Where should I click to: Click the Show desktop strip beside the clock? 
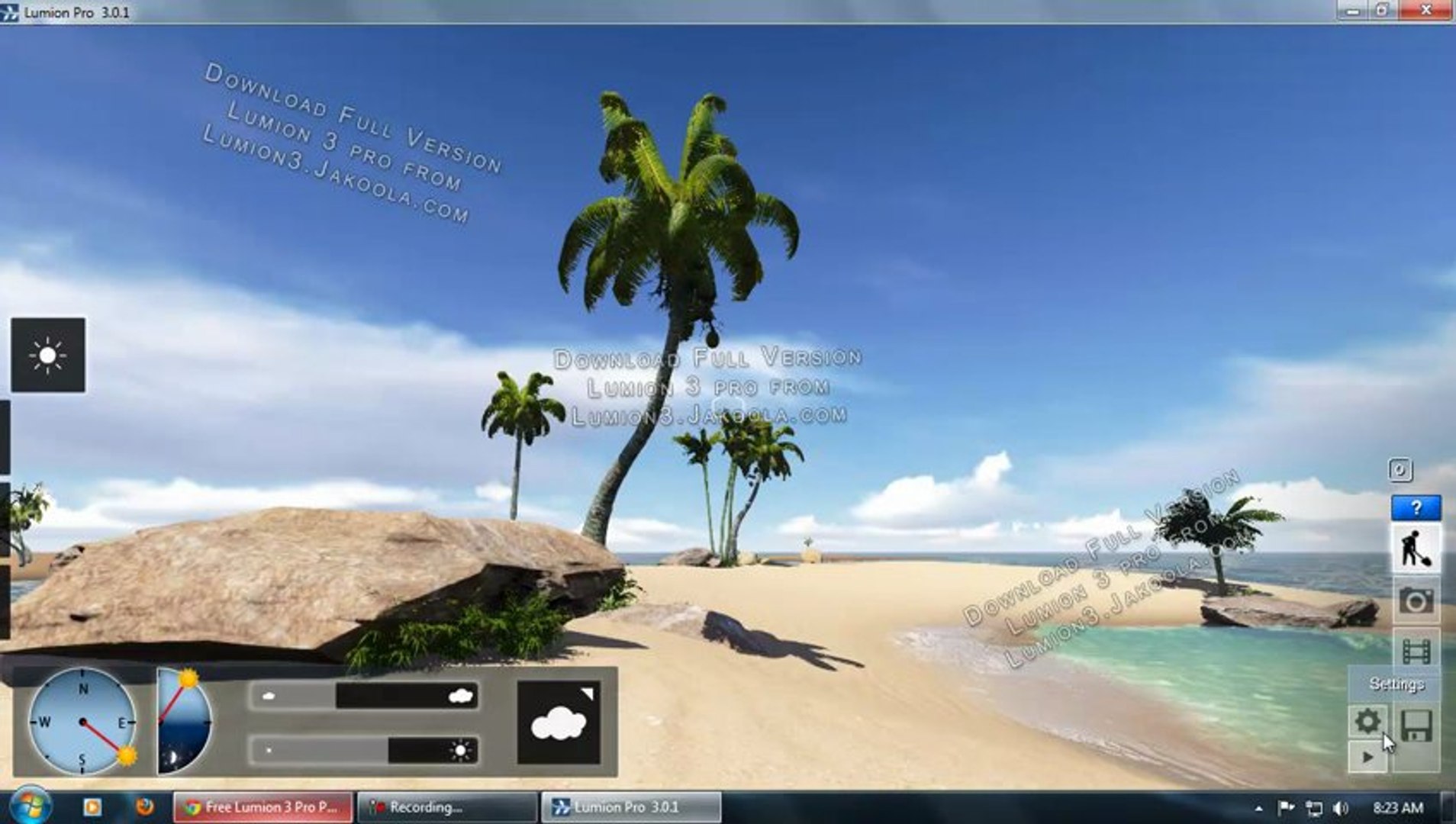point(1448,807)
